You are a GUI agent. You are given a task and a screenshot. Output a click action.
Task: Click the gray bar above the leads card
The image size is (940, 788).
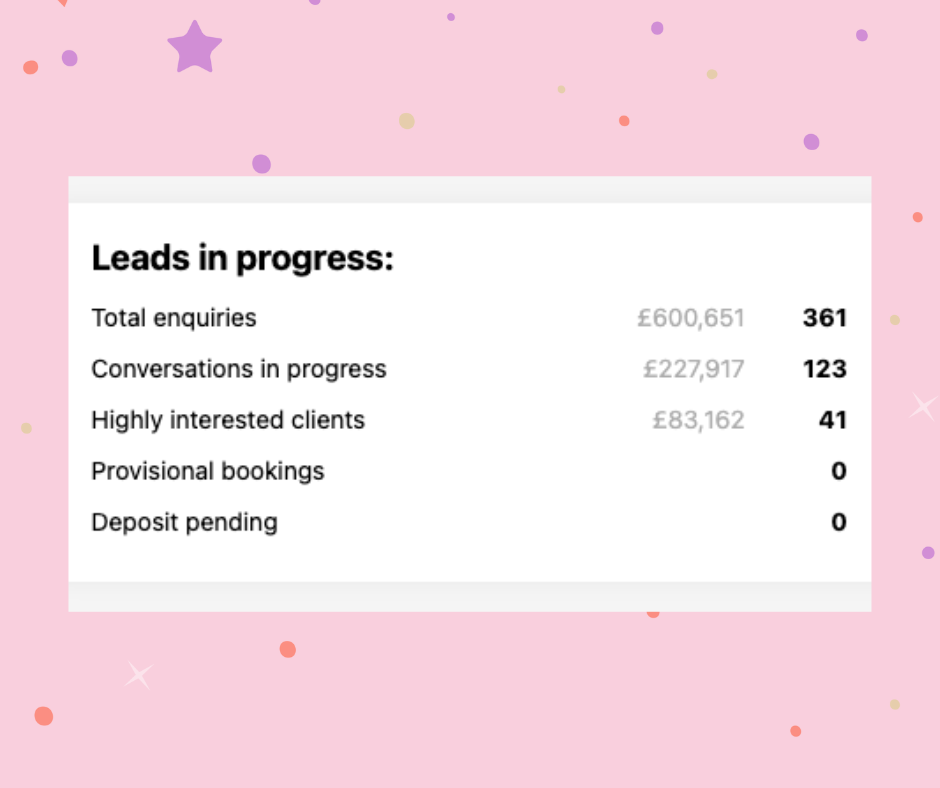point(469,189)
